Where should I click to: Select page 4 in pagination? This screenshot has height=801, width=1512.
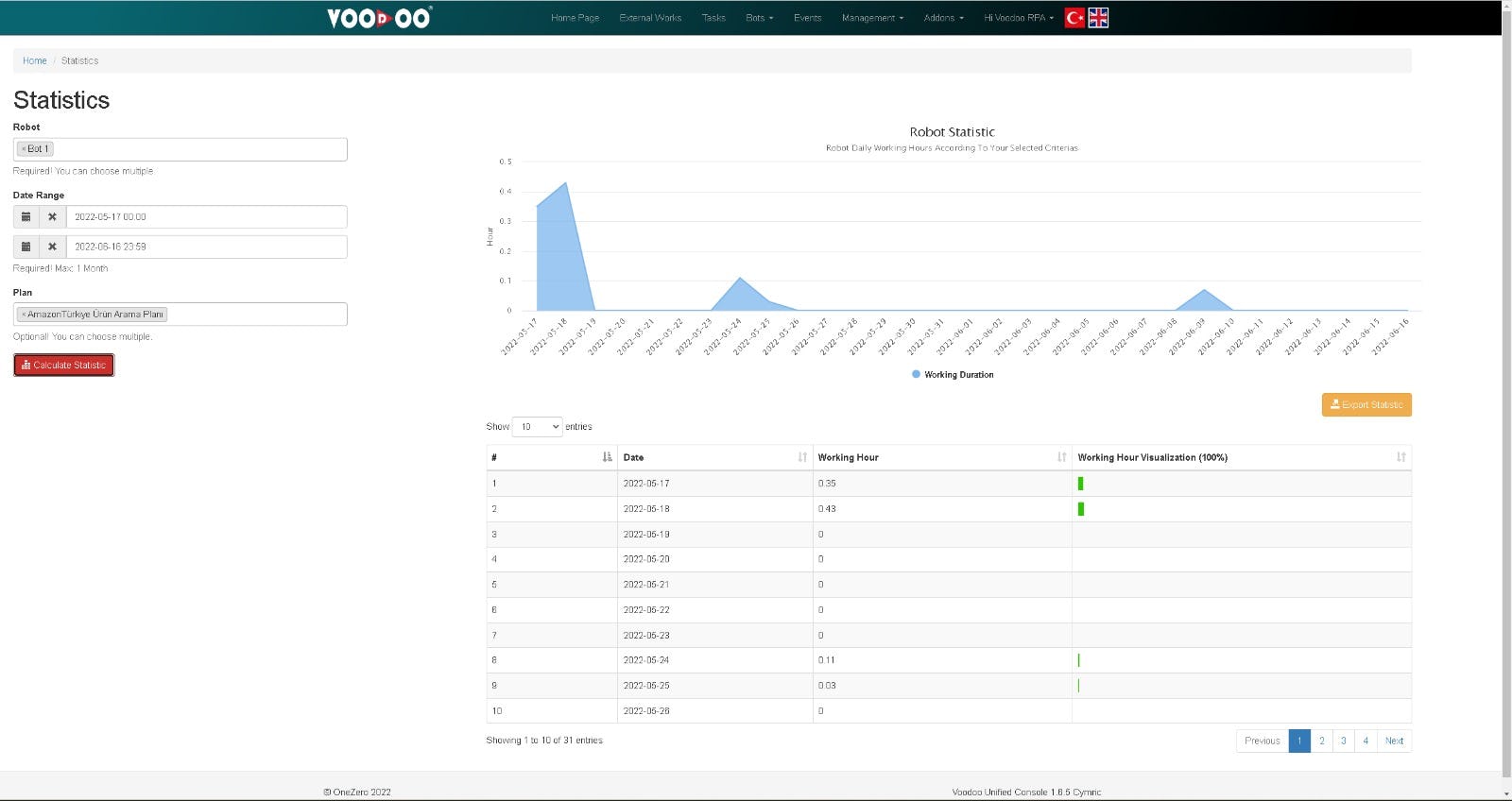(x=1366, y=741)
